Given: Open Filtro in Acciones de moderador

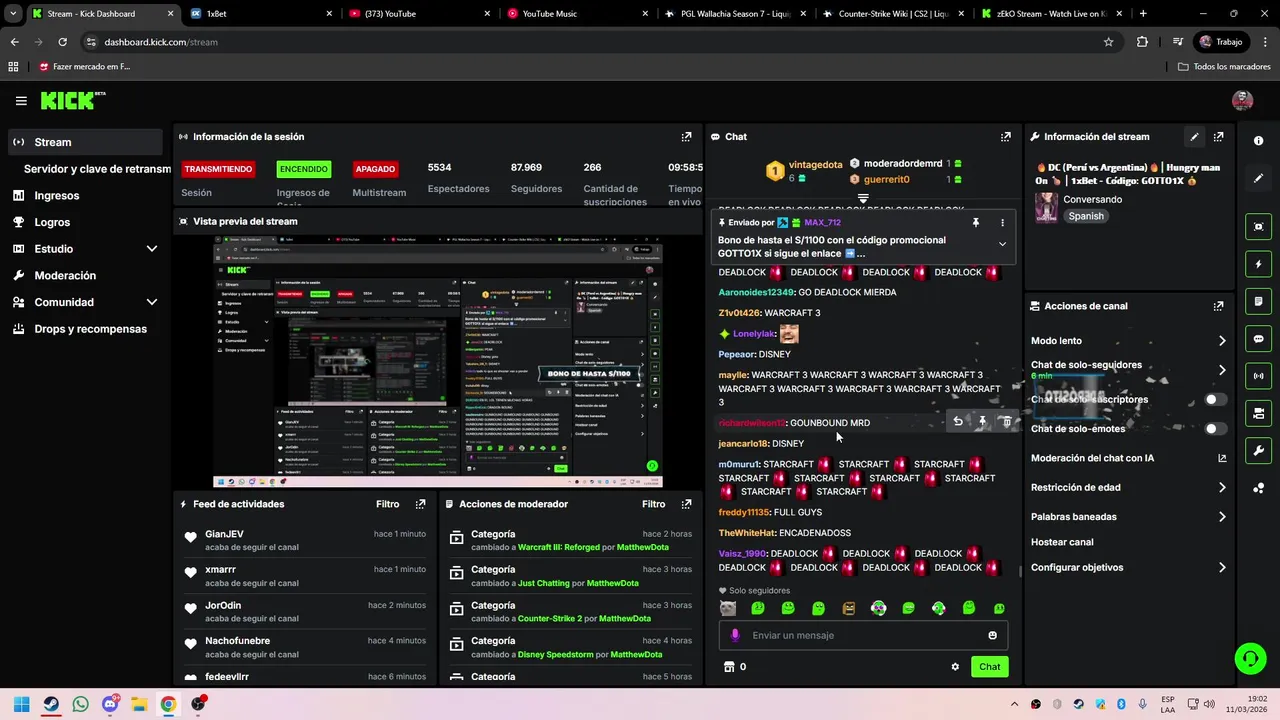Looking at the screenshot, I should click(x=653, y=504).
